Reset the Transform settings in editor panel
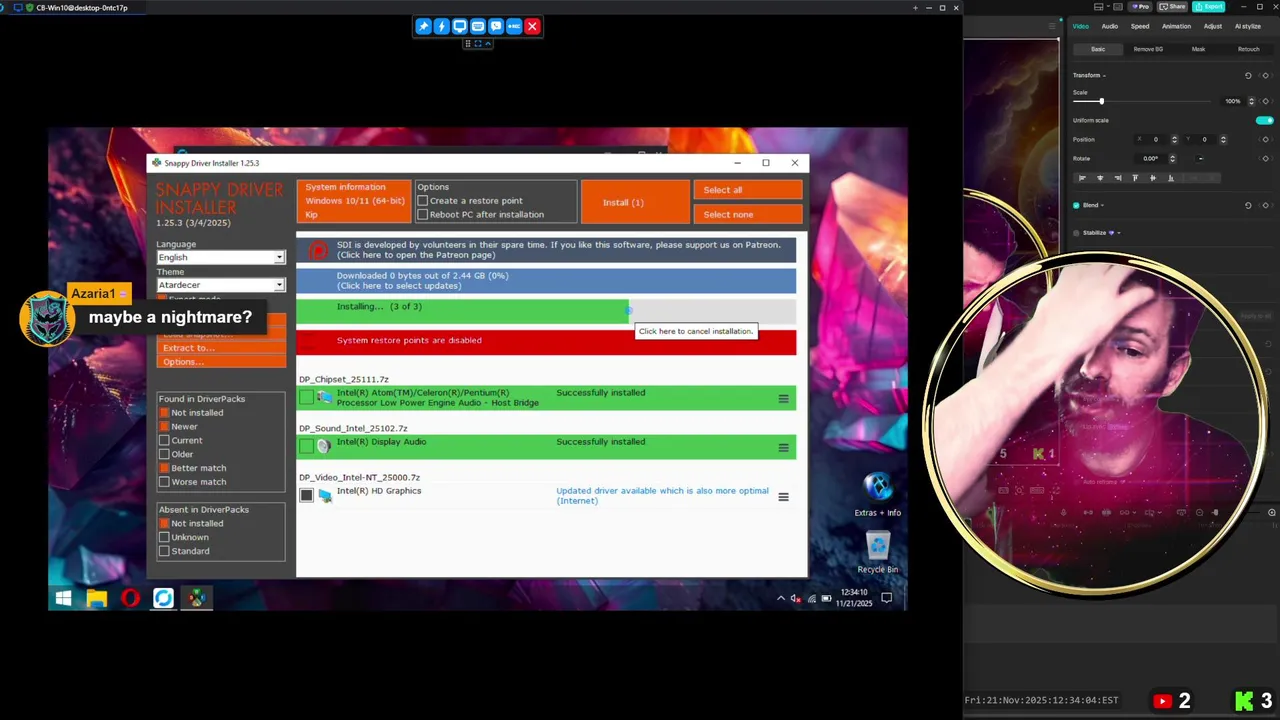 (x=1248, y=75)
